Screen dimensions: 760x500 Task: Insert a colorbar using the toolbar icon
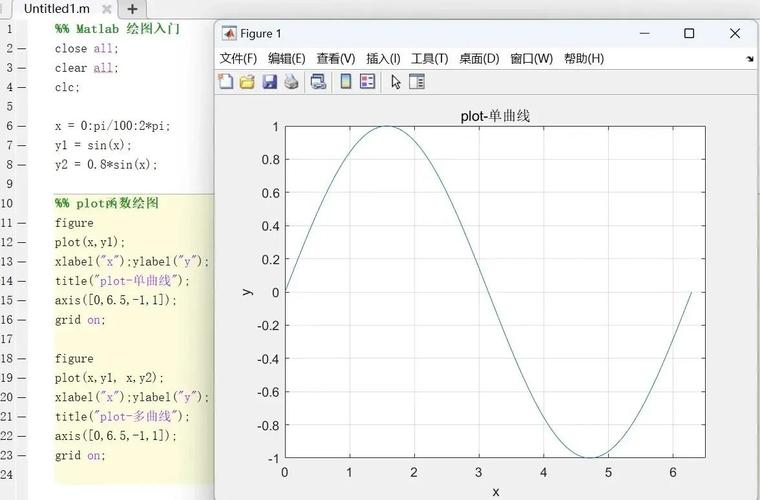click(346, 81)
